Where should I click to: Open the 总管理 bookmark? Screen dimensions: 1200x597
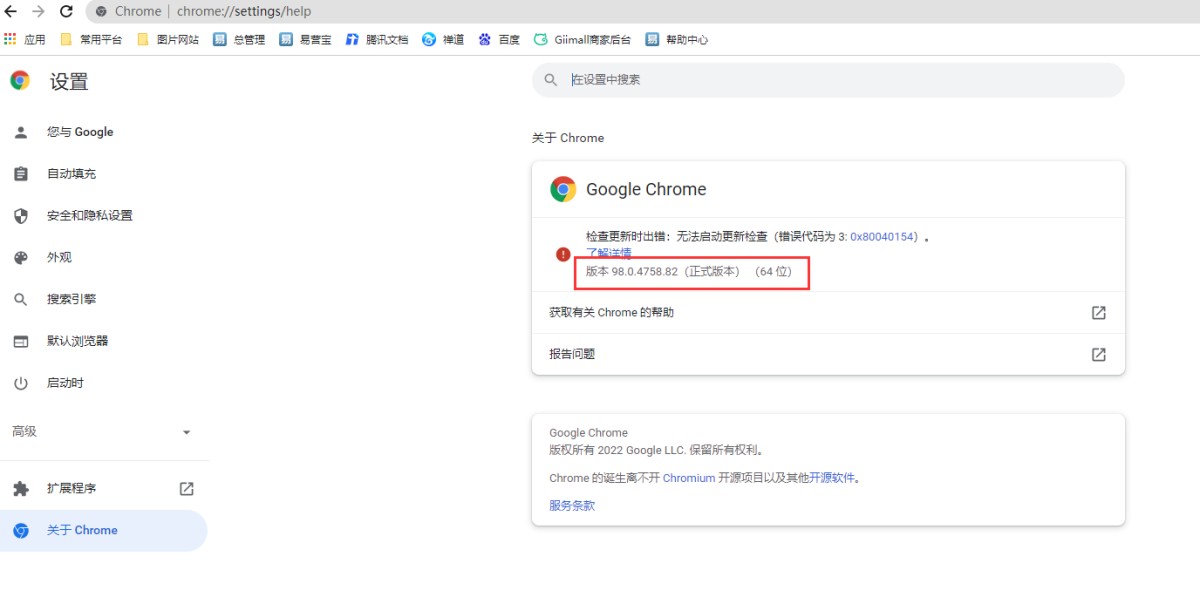point(239,39)
